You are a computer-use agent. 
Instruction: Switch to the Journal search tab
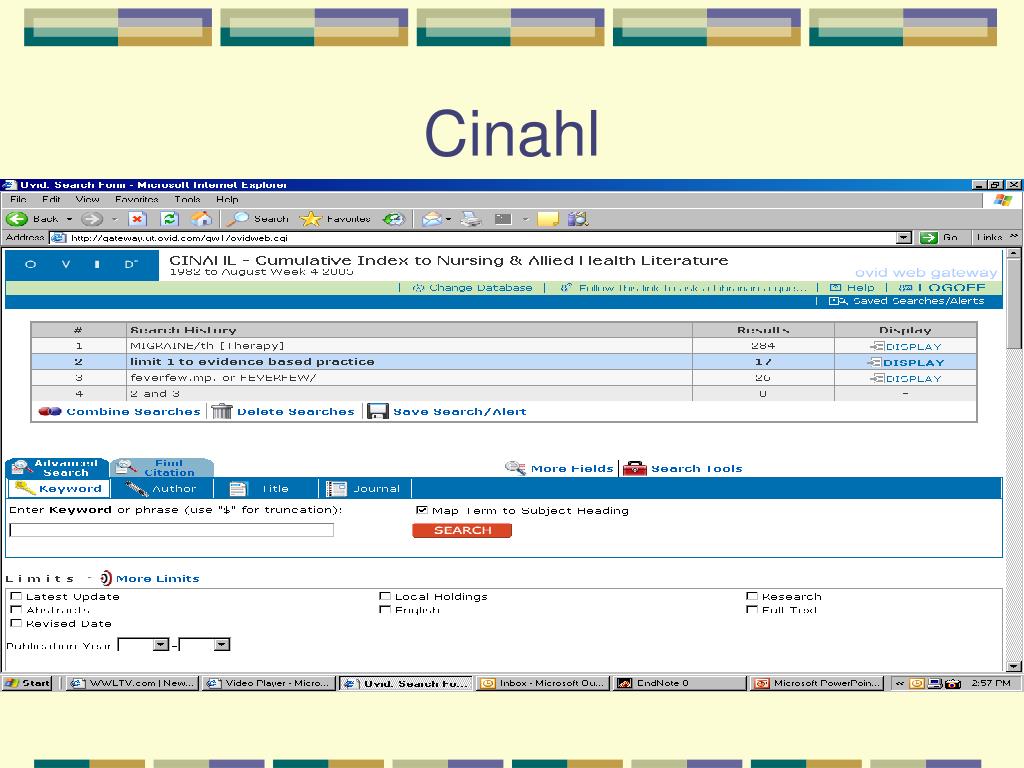366,488
